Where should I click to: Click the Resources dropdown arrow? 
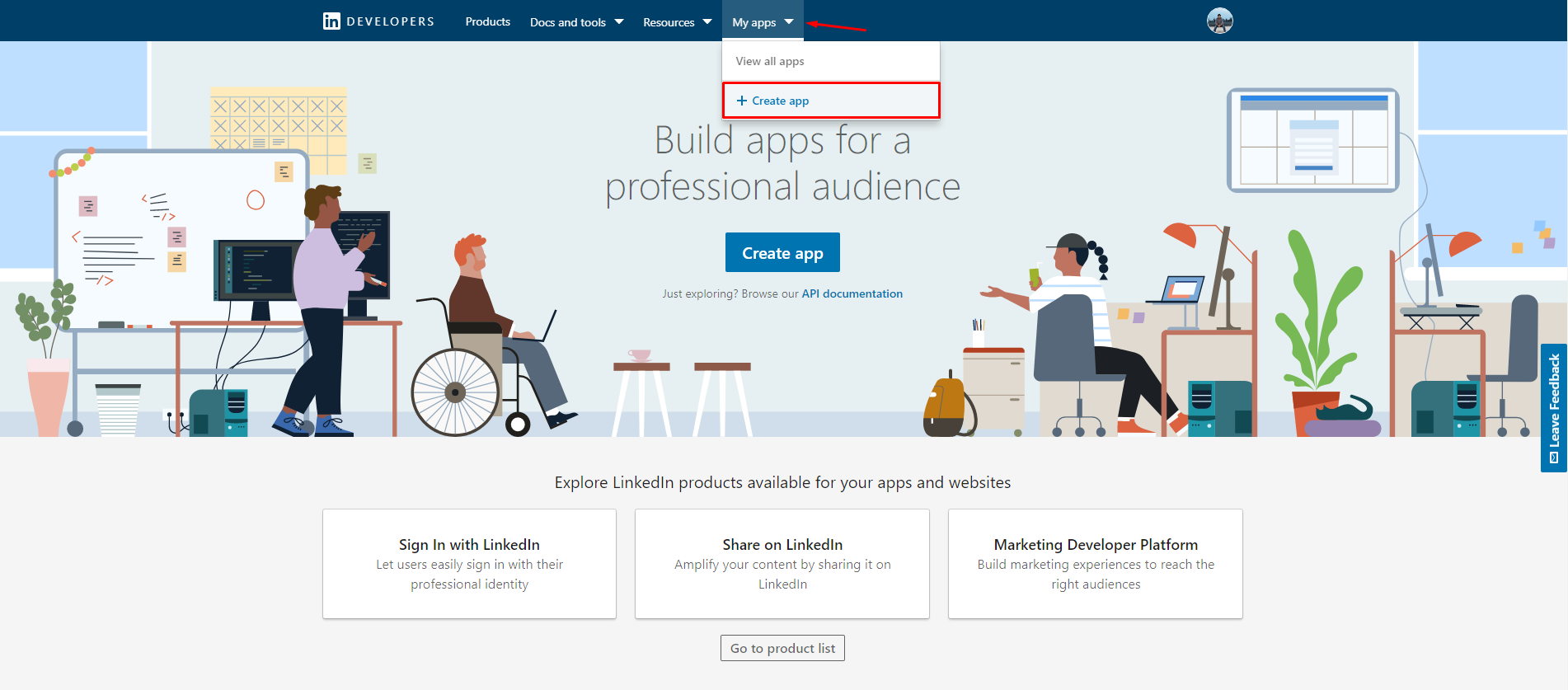pos(707,21)
